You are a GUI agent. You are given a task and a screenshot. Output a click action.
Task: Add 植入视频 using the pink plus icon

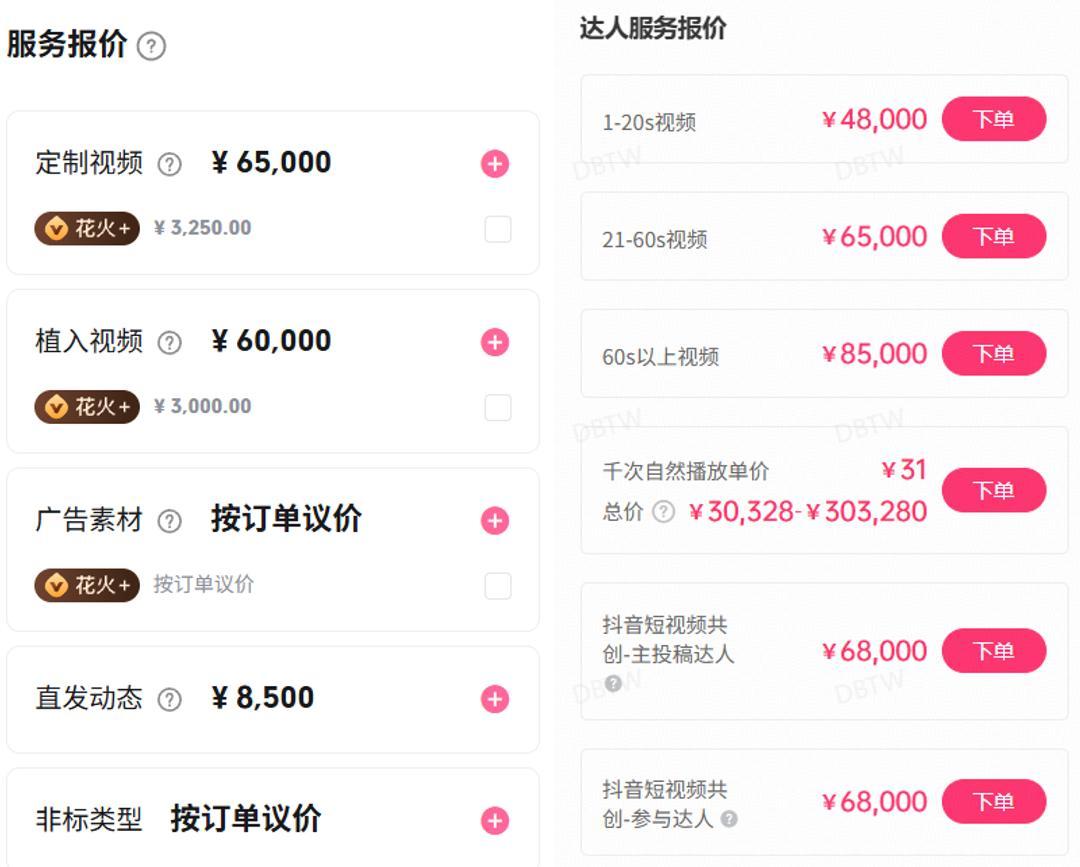pos(495,342)
